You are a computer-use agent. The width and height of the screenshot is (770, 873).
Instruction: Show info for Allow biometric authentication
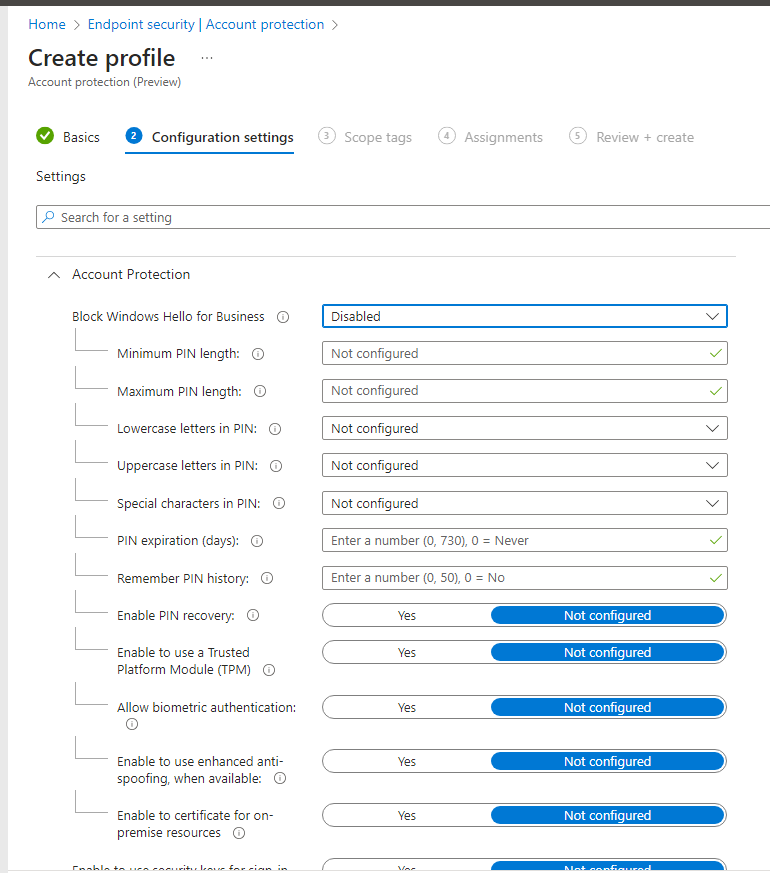(x=132, y=724)
